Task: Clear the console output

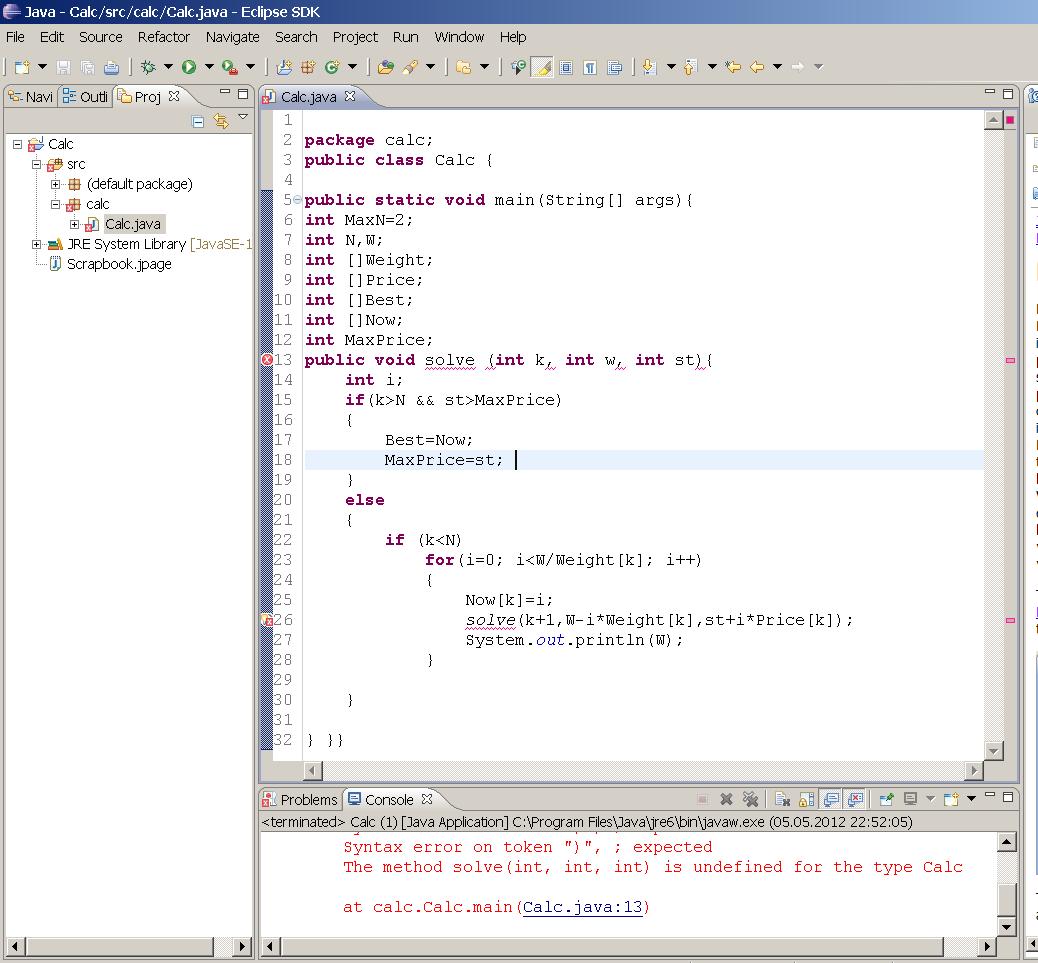Action: click(x=783, y=799)
